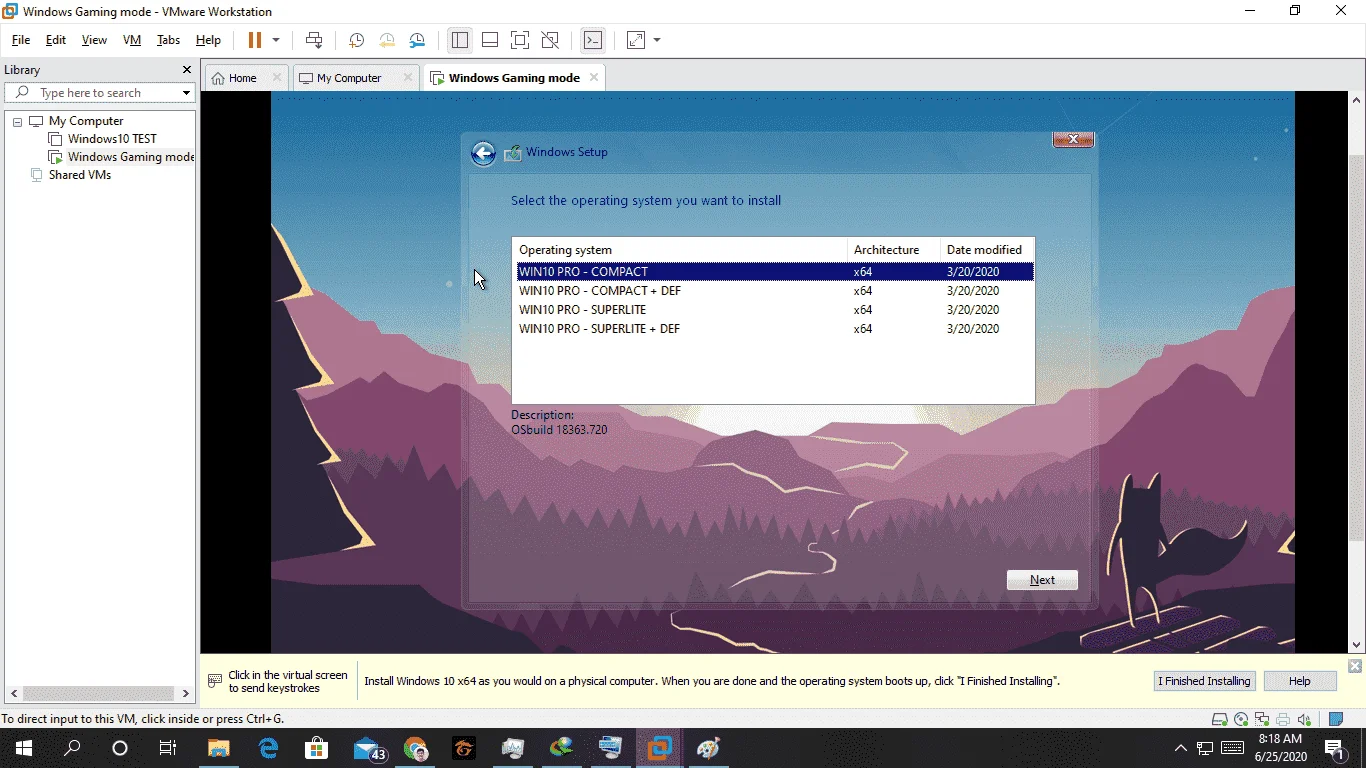Screen dimensions: 1366x768
Task: Open the Help menu
Action: click(x=208, y=40)
